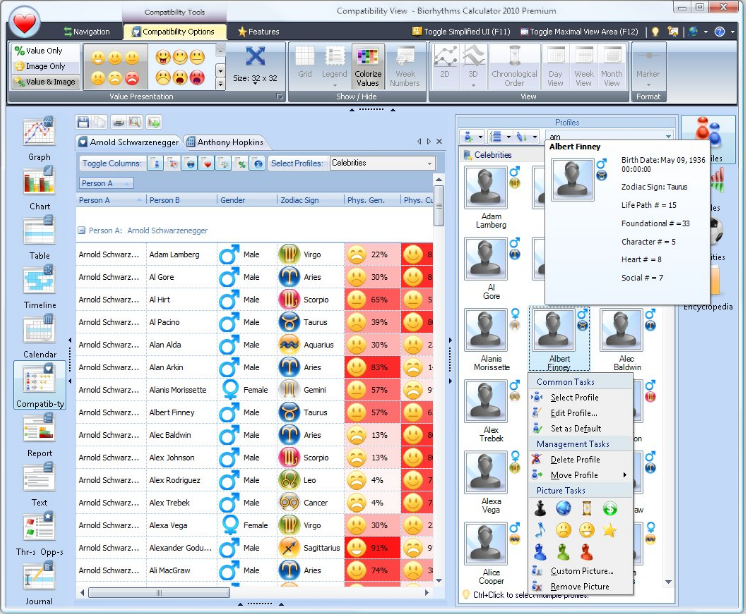Click the Alanis Morissette profile thumbnail
The height and width of the screenshot is (614, 746).
491,340
